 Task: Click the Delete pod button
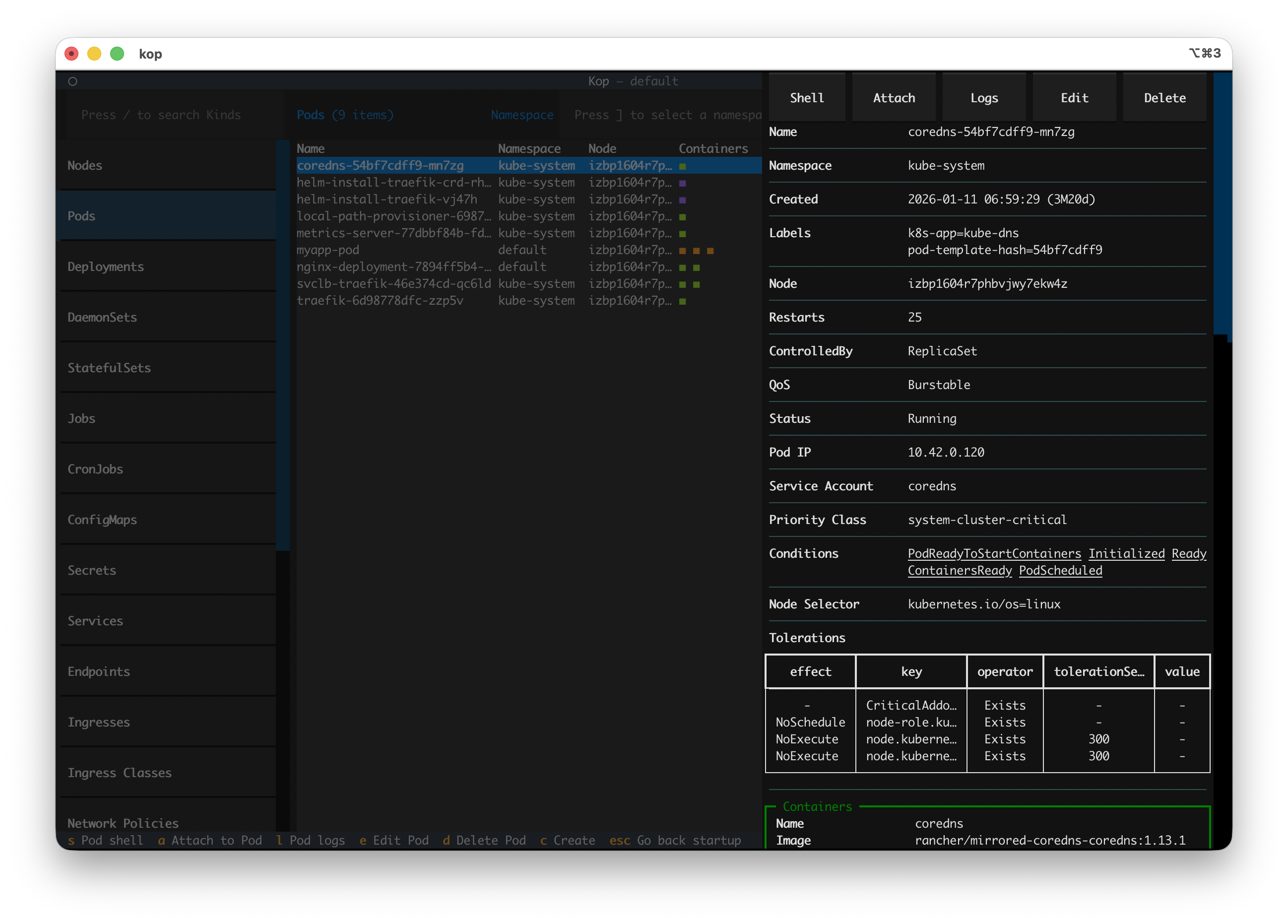1165,98
